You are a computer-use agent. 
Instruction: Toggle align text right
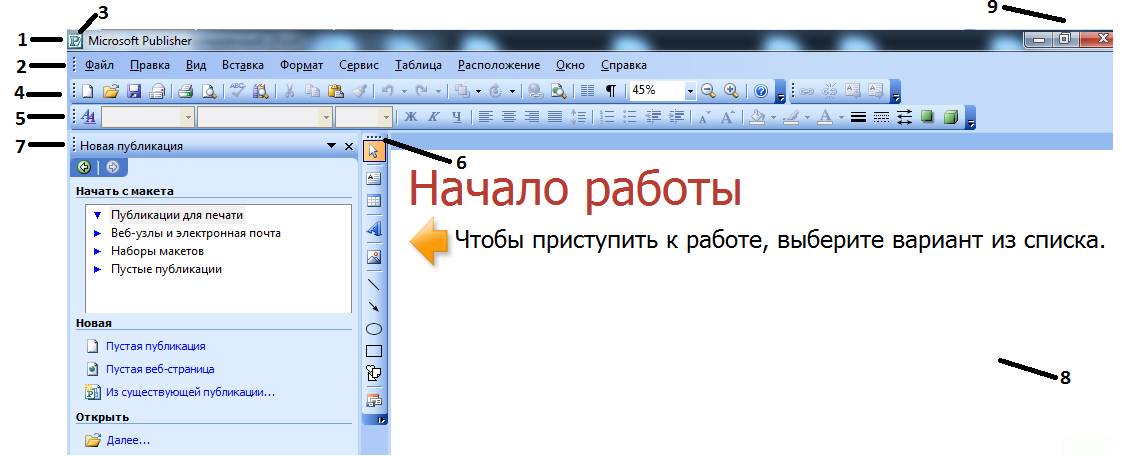[532, 117]
